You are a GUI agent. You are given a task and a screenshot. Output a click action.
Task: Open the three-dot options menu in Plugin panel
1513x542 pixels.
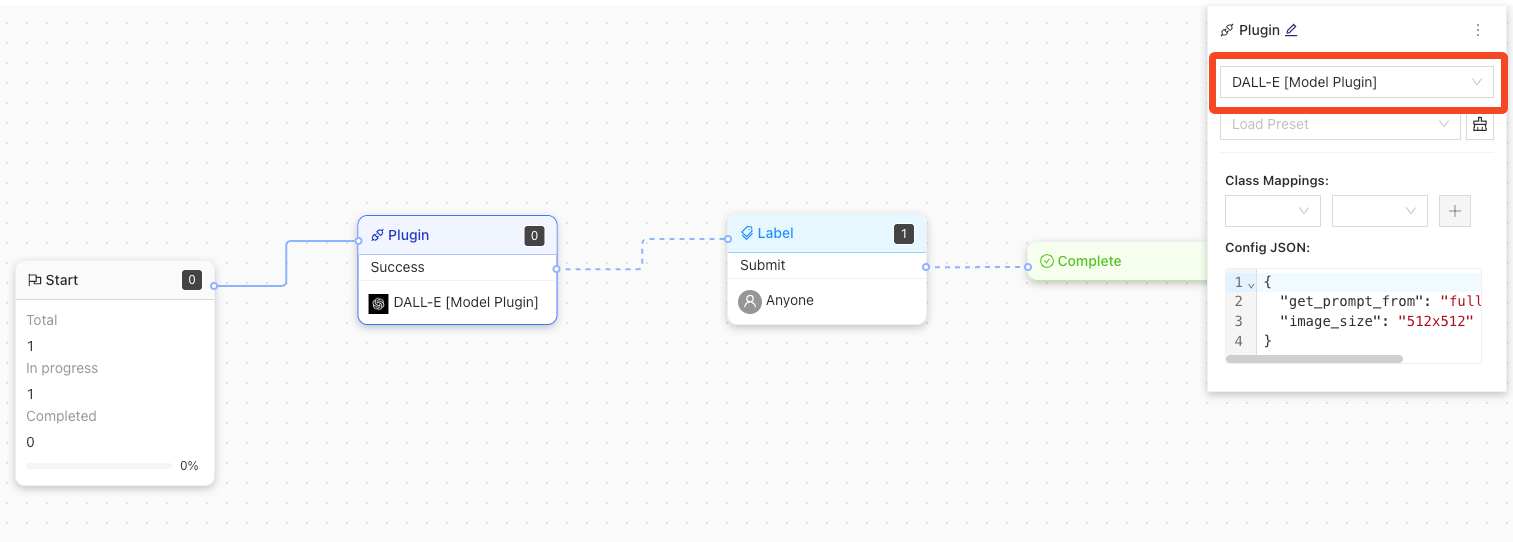click(x=1478, y=30)
